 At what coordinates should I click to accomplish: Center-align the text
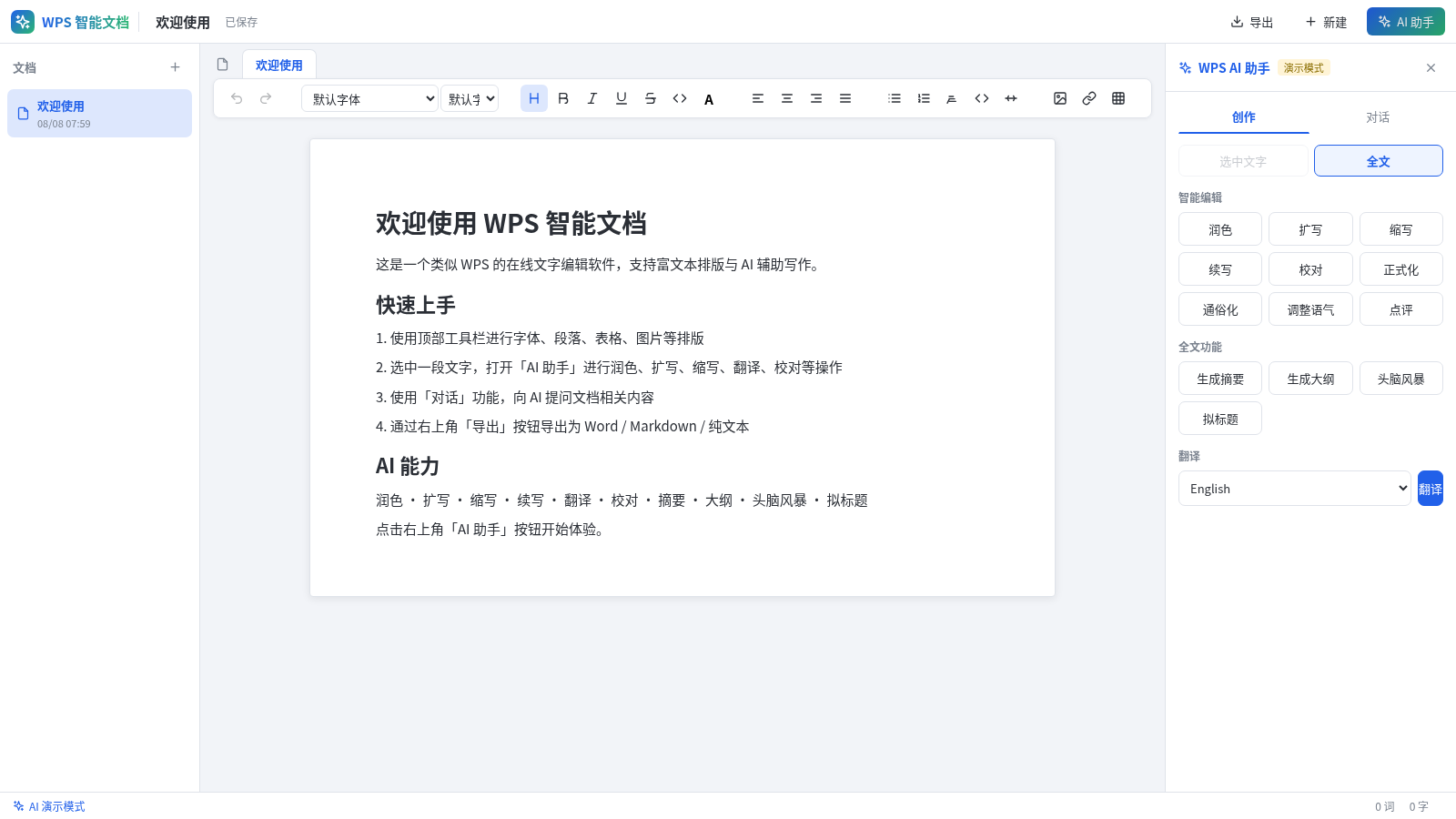pyautogui.click(x=787, y=98)
